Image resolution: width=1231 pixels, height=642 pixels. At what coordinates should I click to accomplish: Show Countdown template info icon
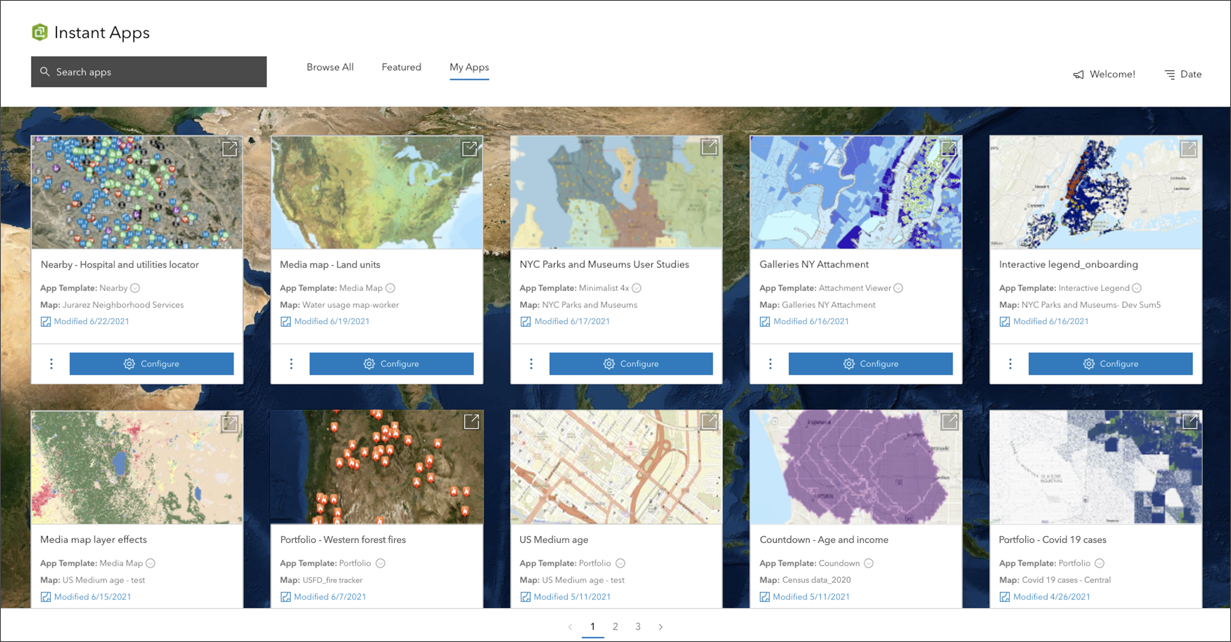click(x=869, y=563)
